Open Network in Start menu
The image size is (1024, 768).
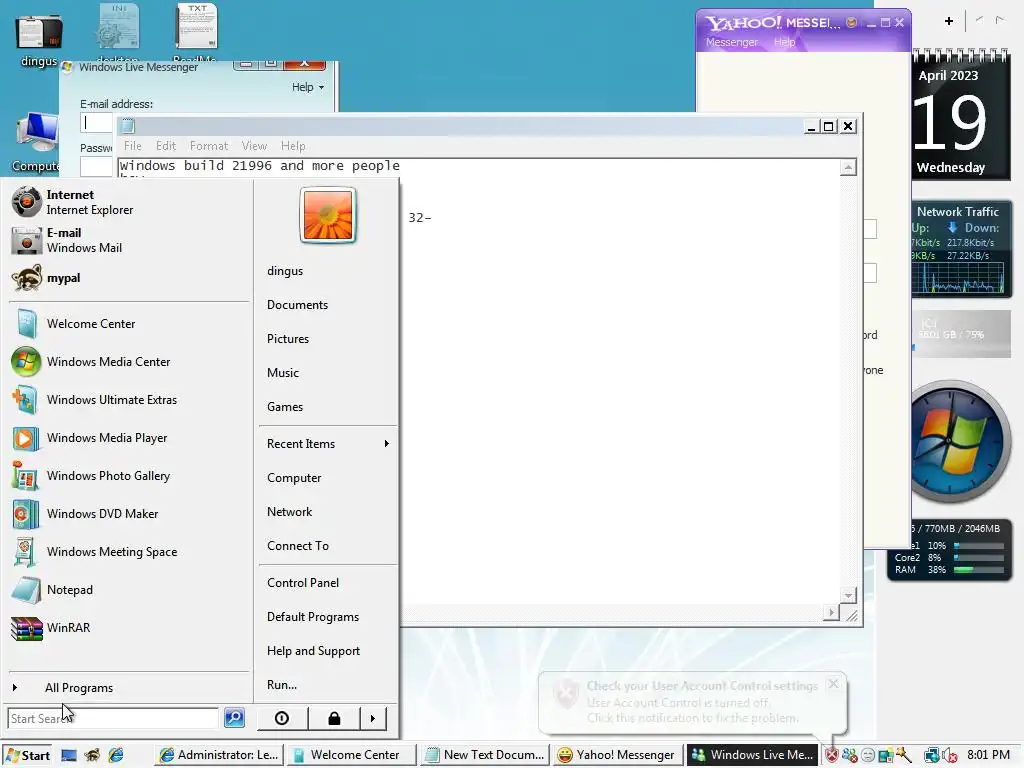coord(289,512)
